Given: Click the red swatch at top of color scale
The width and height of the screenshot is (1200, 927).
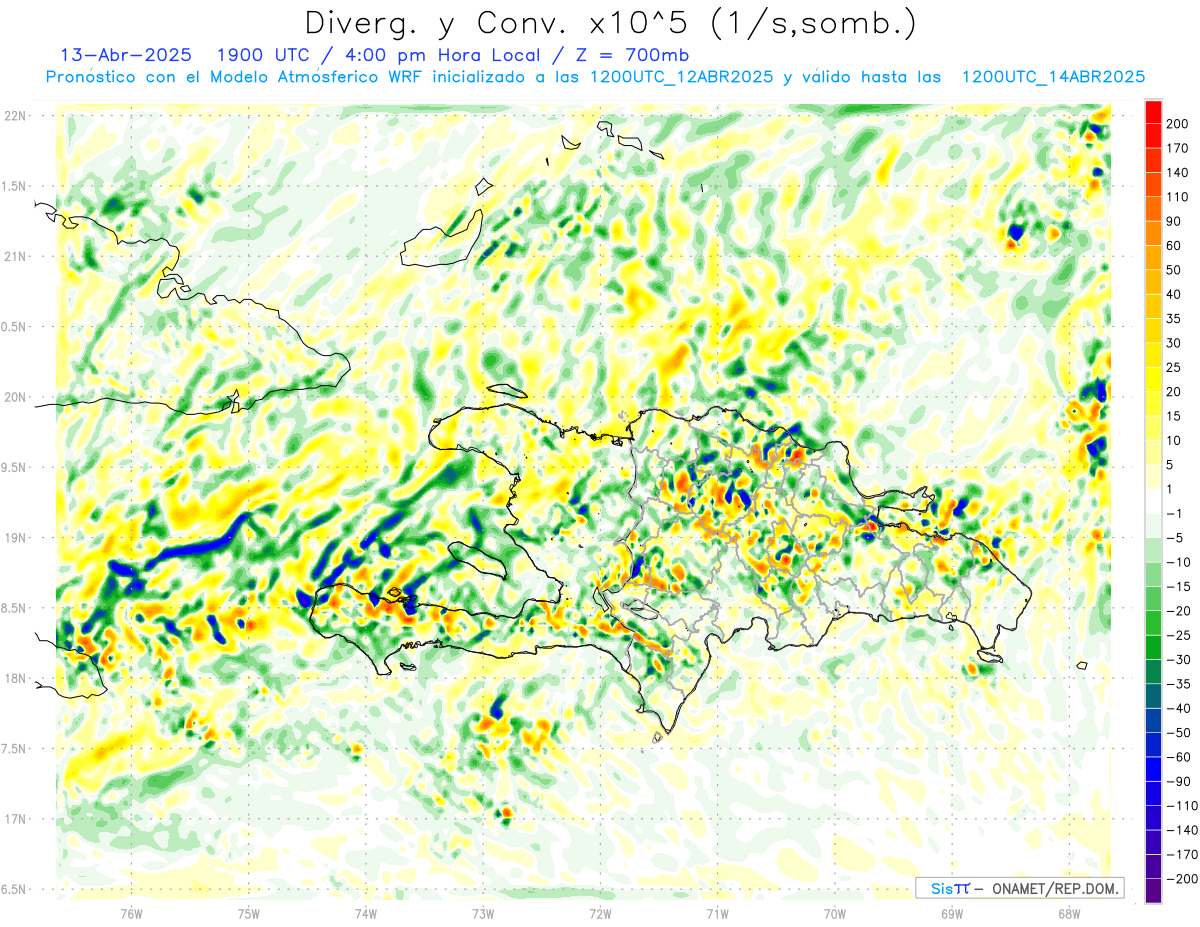Looking at the screenshot, I should coord(1153,111).
